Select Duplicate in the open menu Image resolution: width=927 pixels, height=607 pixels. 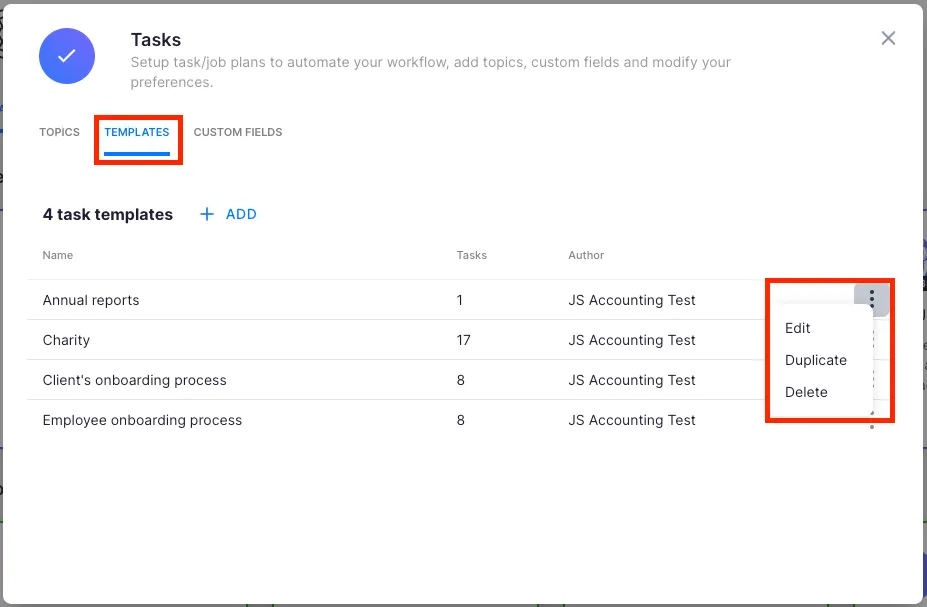click(816, 360)
